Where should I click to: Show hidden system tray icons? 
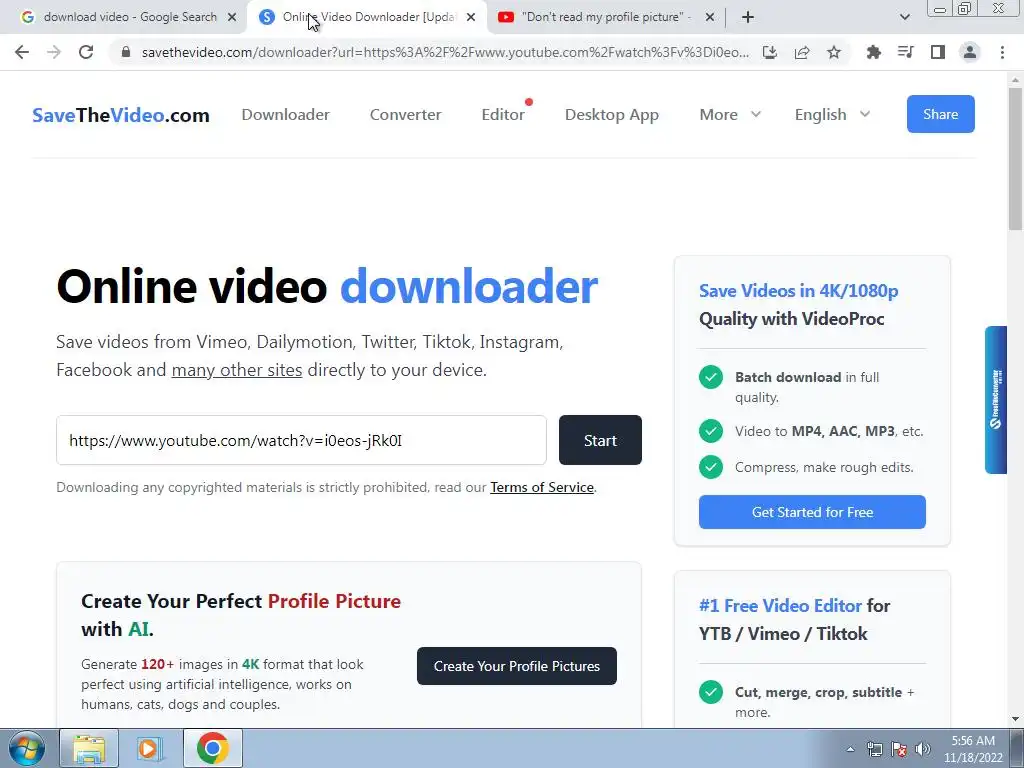(x=850, y=749)
